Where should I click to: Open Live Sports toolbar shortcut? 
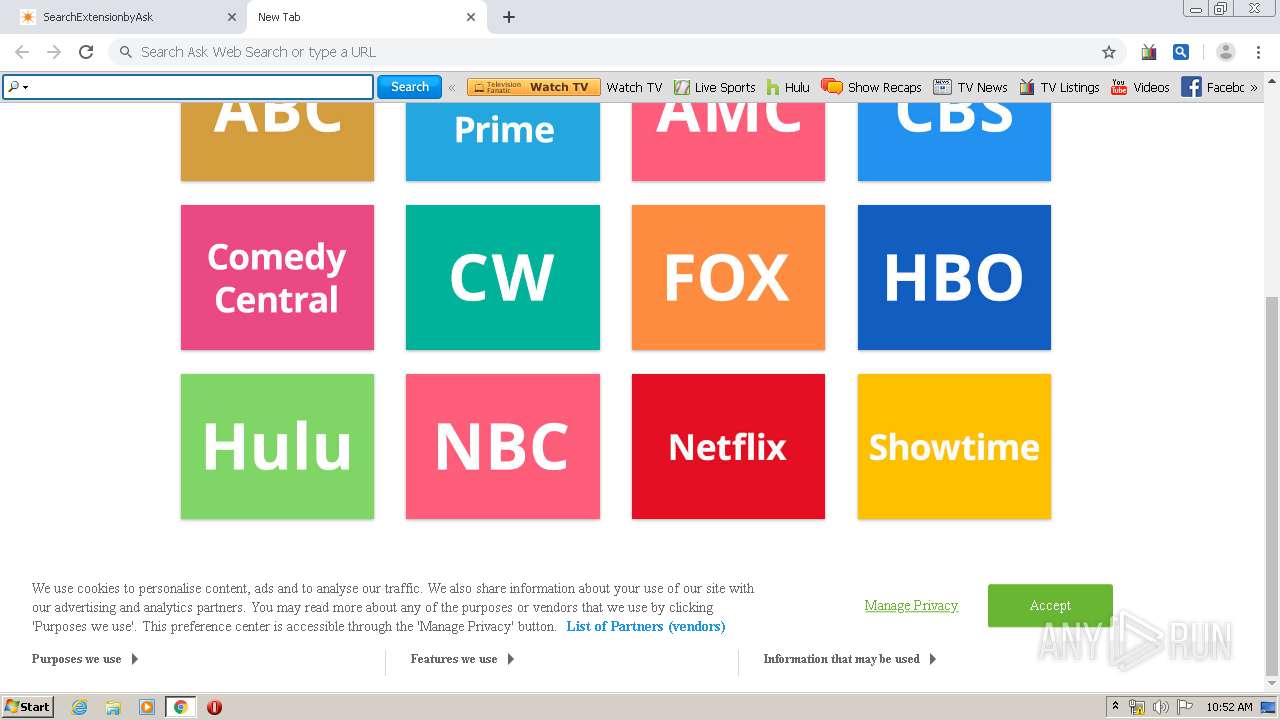click(x=714, y=87)
